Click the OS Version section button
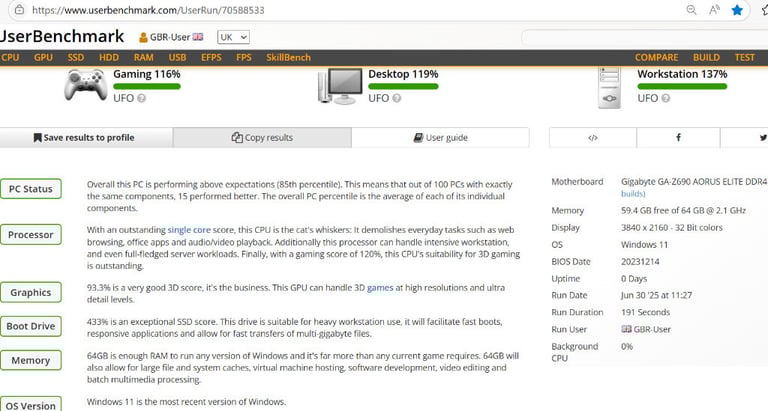 coord(31,405)
